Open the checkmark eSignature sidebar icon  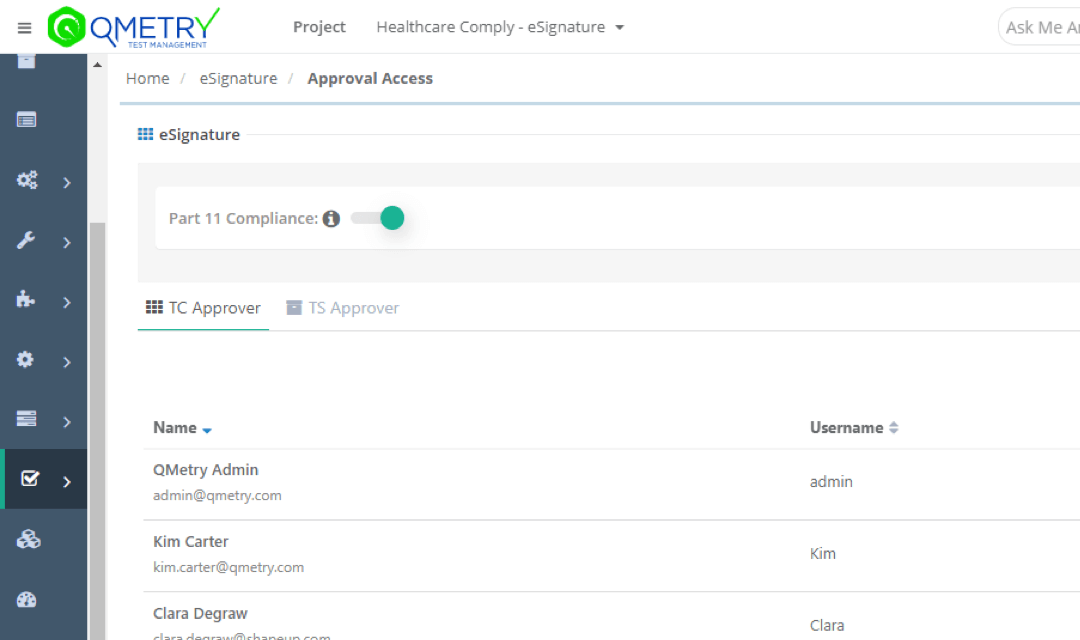point(30,479)
